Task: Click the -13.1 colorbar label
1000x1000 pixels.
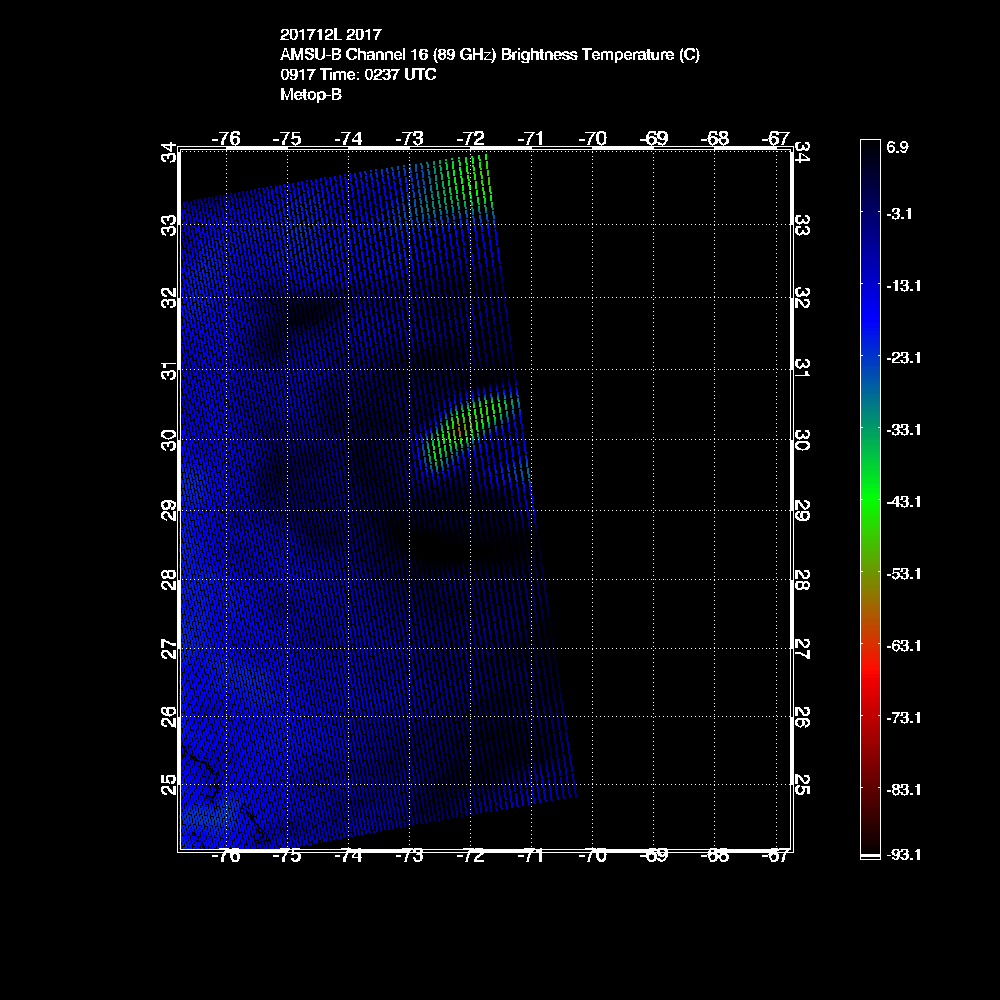Action: pos(903,285)
